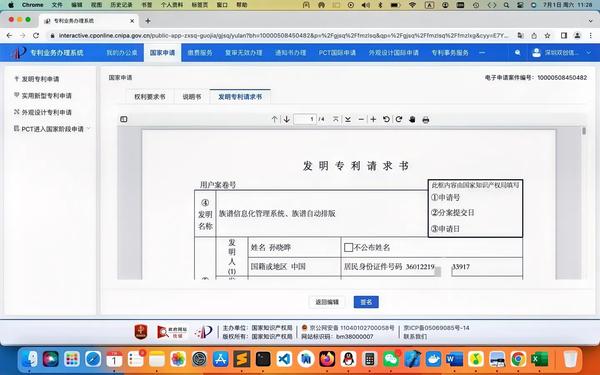Select 国家申请 navigation item
The image size is (600, 375).
click(162, 52)
